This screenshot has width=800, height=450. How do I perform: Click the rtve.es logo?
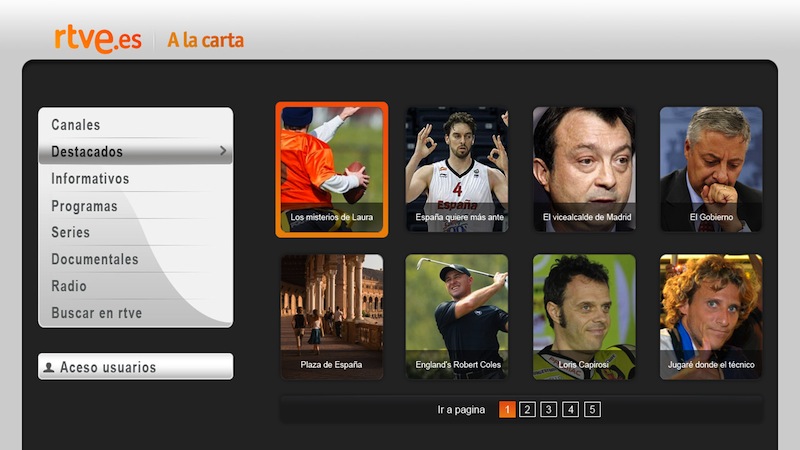coord(98,39)
